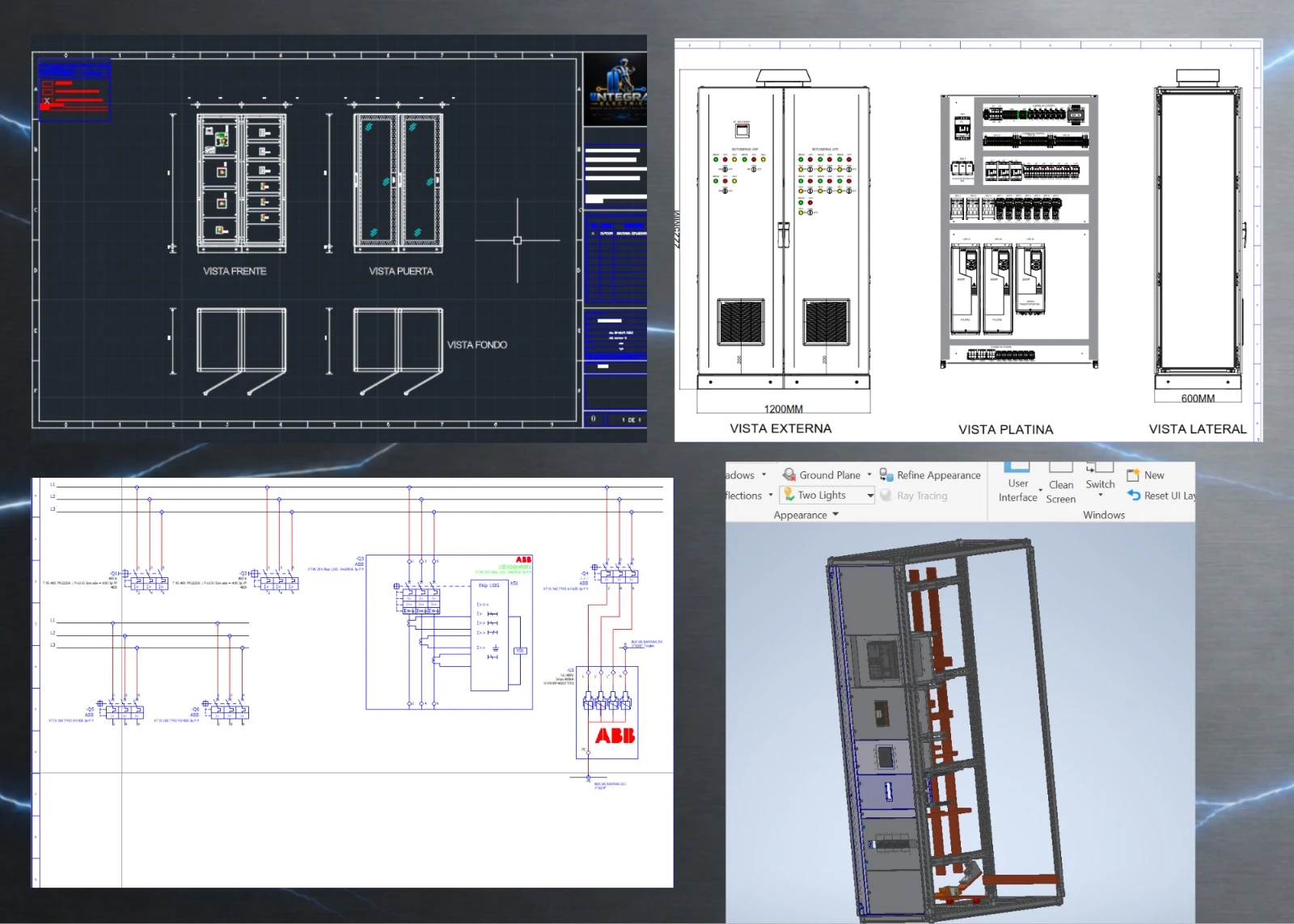Click the VISTA LATERAL caption
This screenshot has width=1294, height=924.
tap(1198, 429)
